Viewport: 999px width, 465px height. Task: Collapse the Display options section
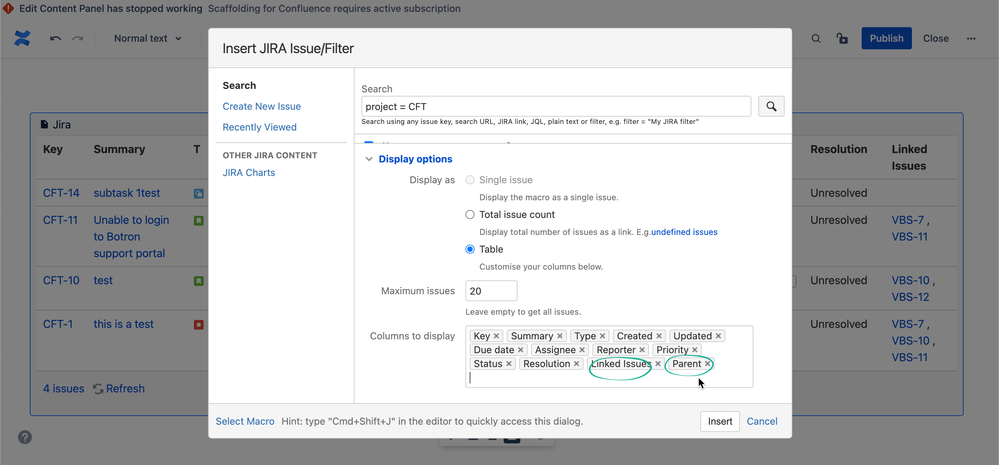coord(408,159)
